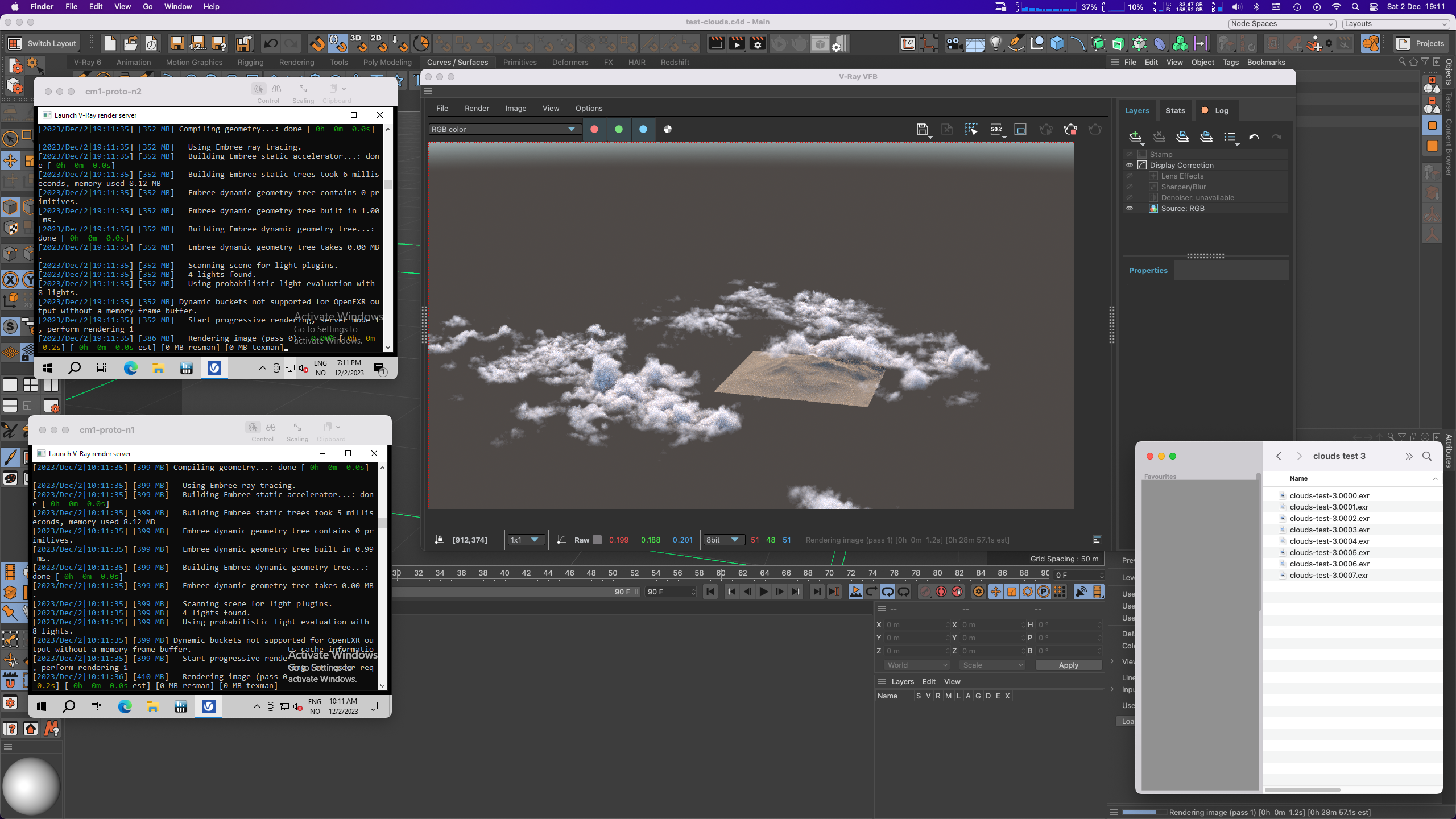Click the X position input field
Image resolution: width=1456 pixels, height=819 pixels.
coord(917,624)
